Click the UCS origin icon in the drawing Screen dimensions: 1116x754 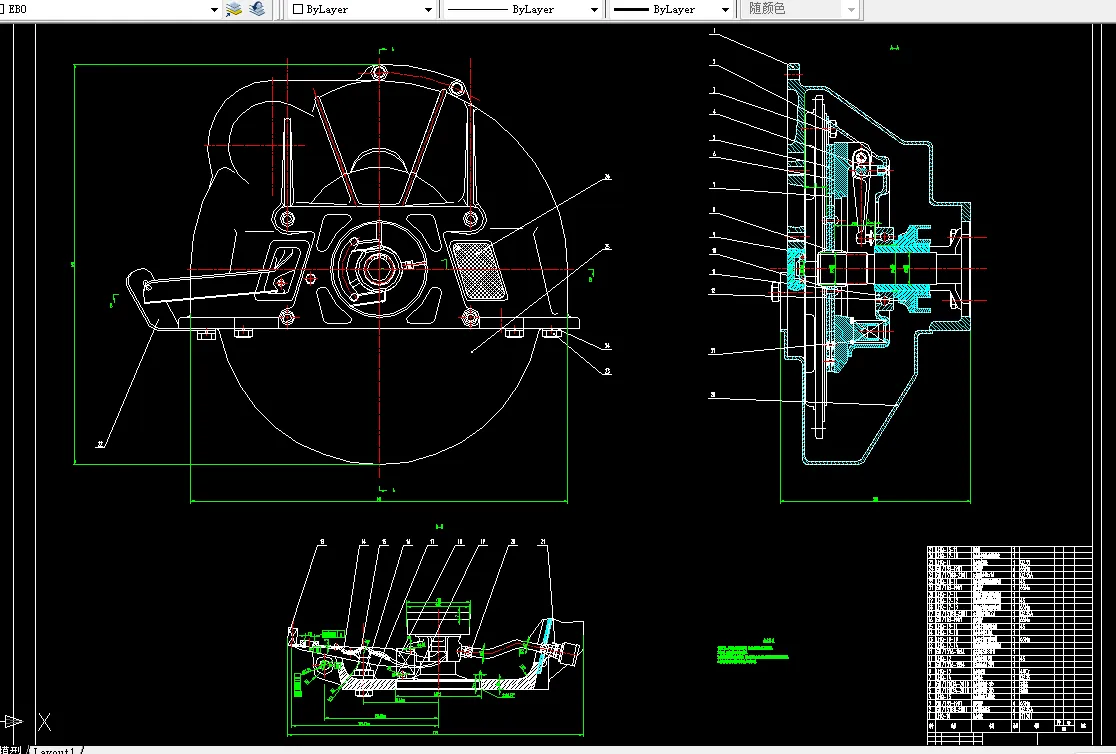12,721
